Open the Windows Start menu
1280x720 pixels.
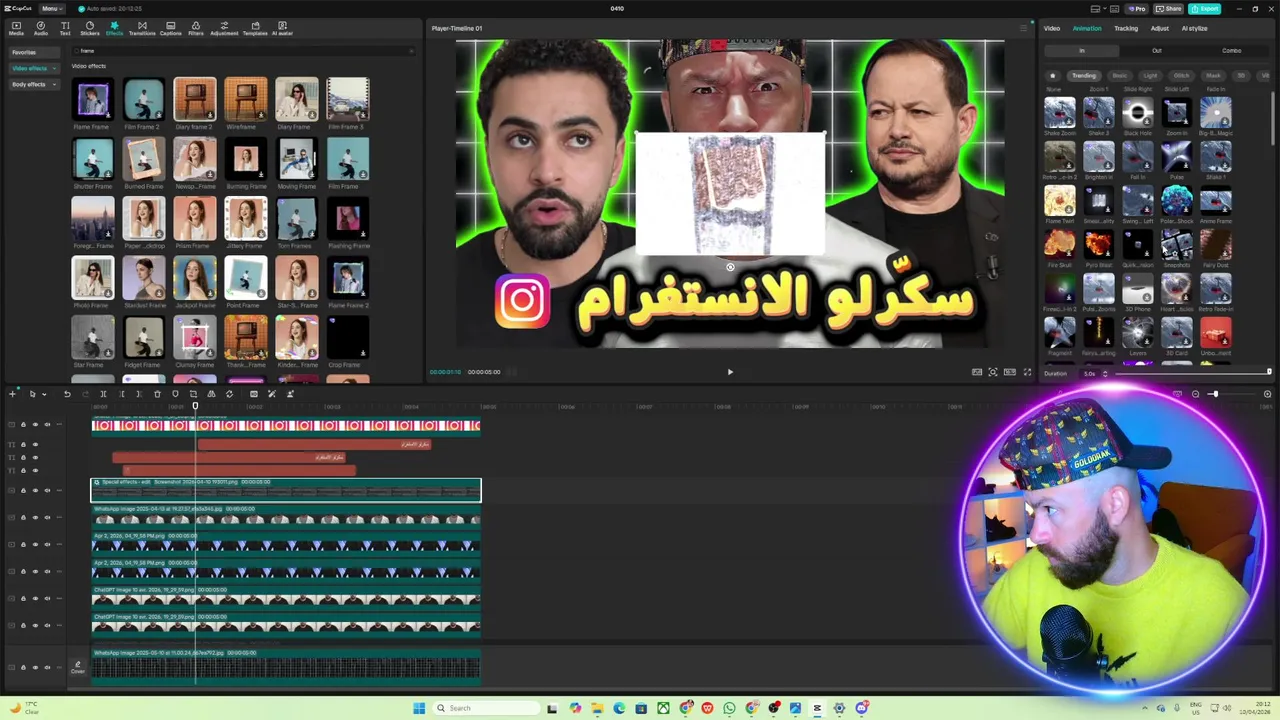click(x=419, y=708)
